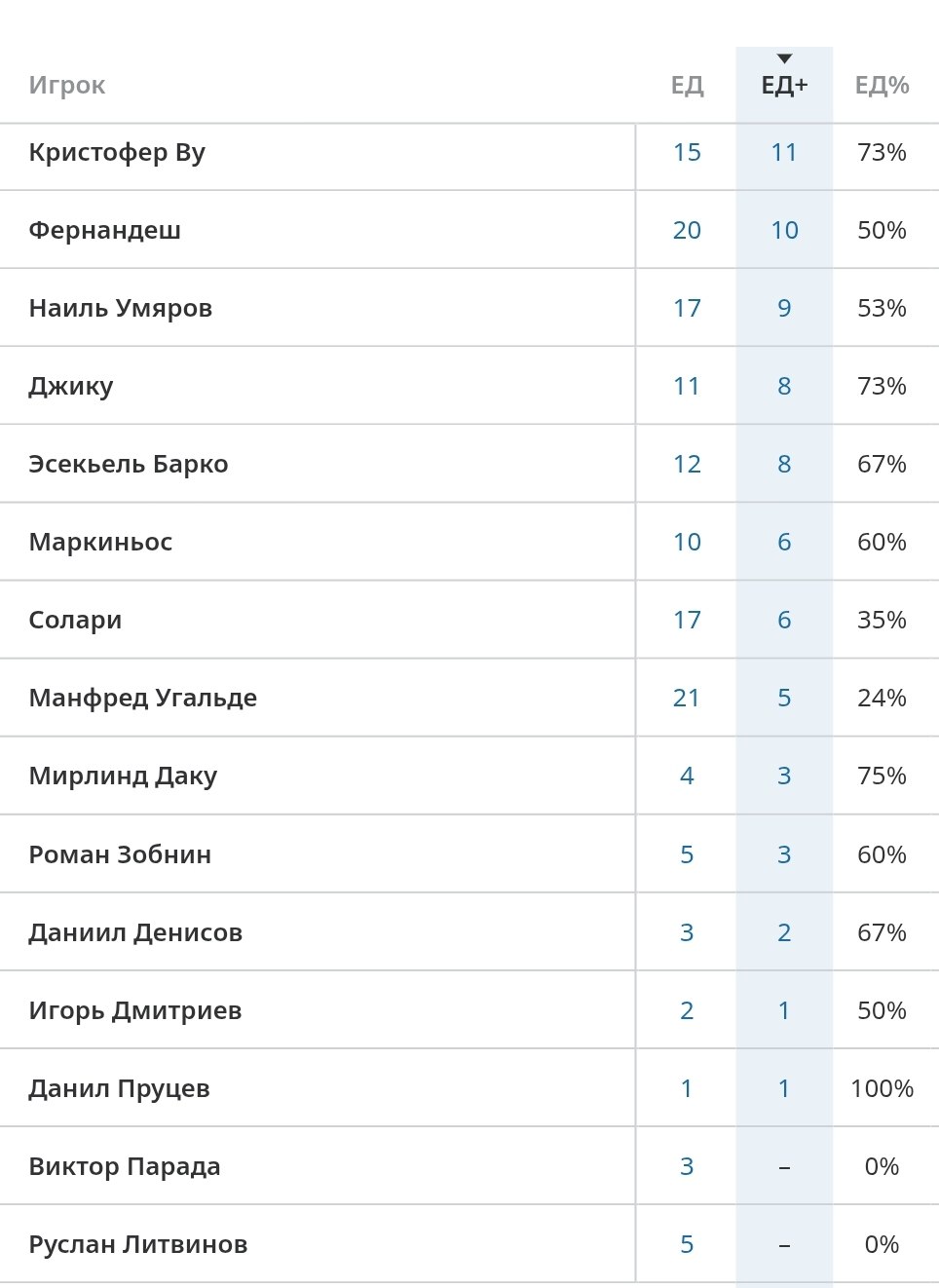Select Руслан Литвинов player name

coord(138,1245)
